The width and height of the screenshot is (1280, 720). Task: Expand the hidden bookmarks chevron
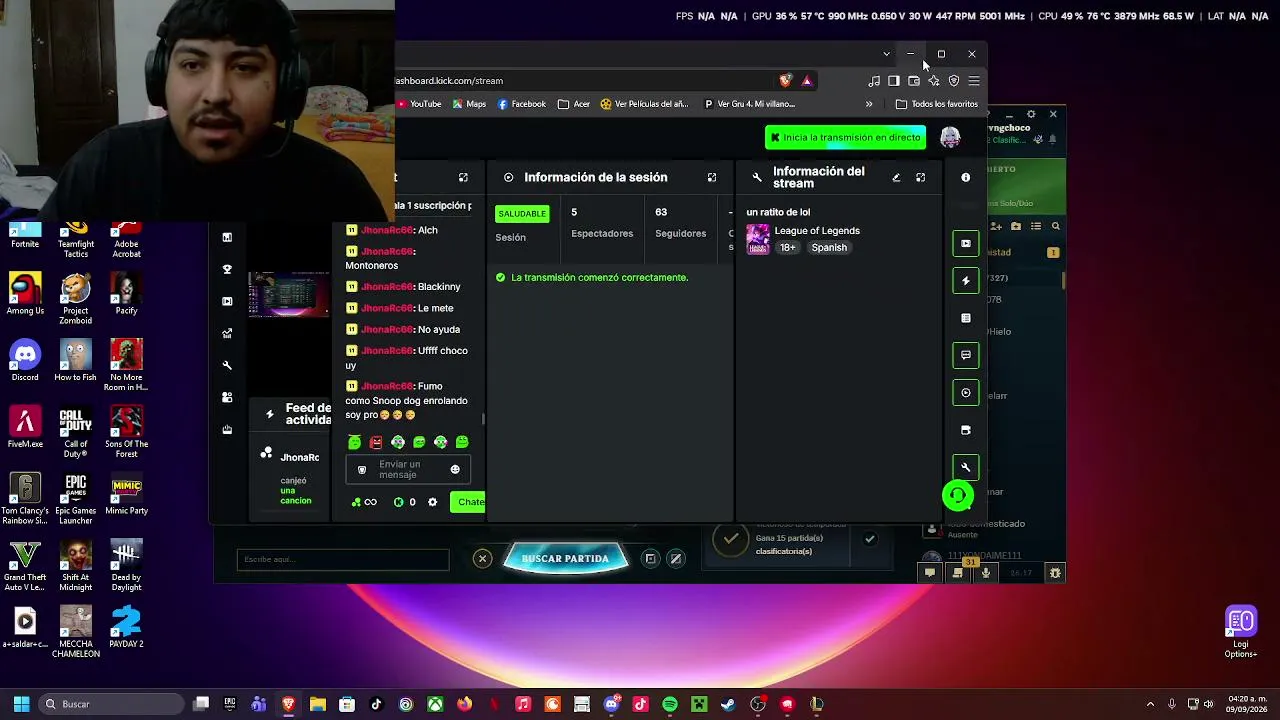point(869,104)
